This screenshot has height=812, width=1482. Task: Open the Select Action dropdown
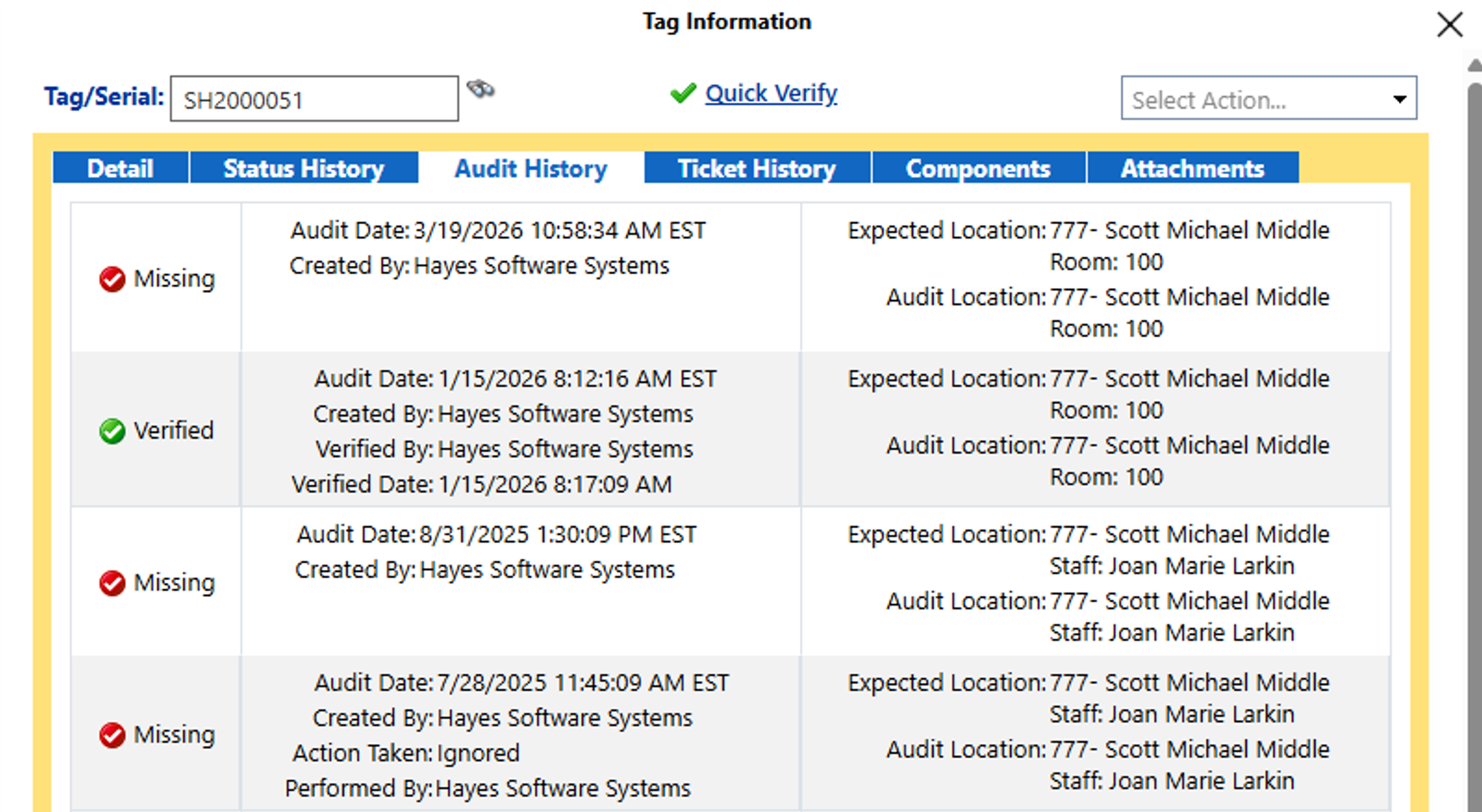tap(1269, 98)
